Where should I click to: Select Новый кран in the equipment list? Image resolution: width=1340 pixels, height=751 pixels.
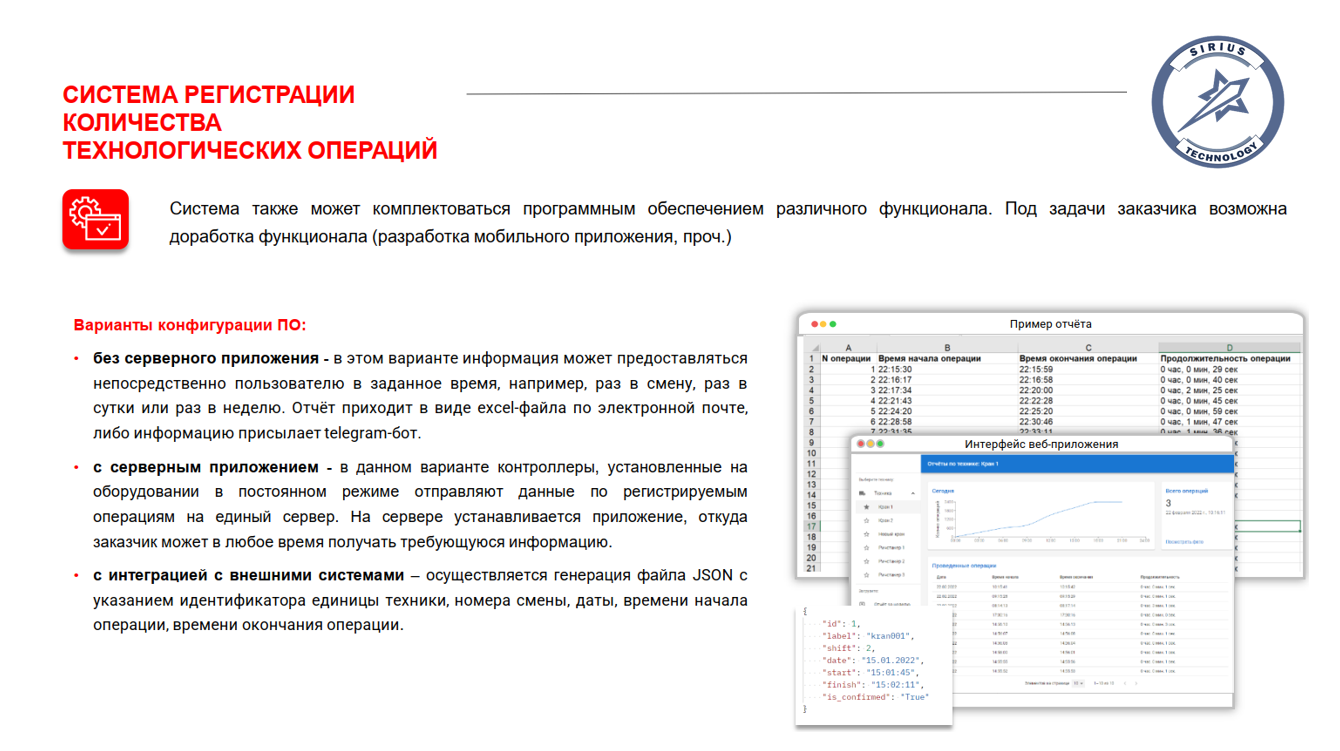891,535
